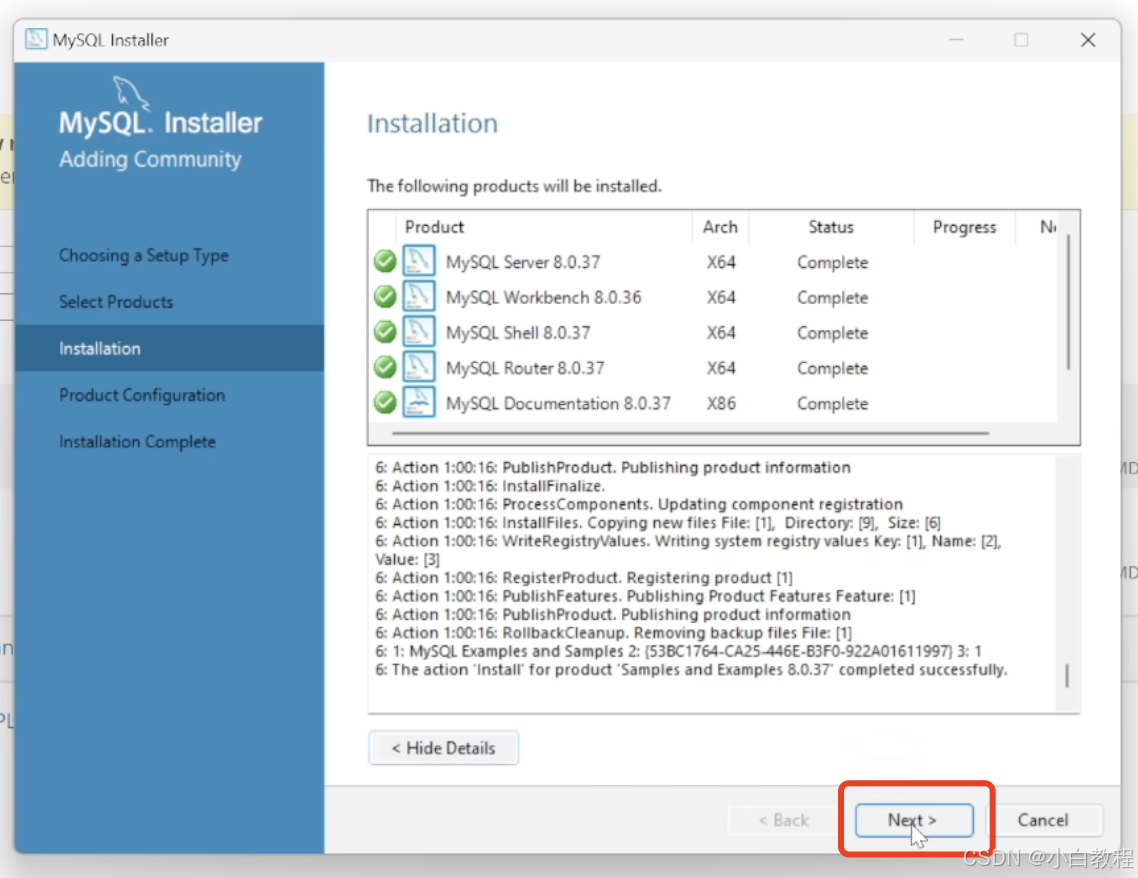1138x878 pixels.
Task: Click the log line 'InstallFinalize.'
Action: pyautogui.click(x=490, y=485)
